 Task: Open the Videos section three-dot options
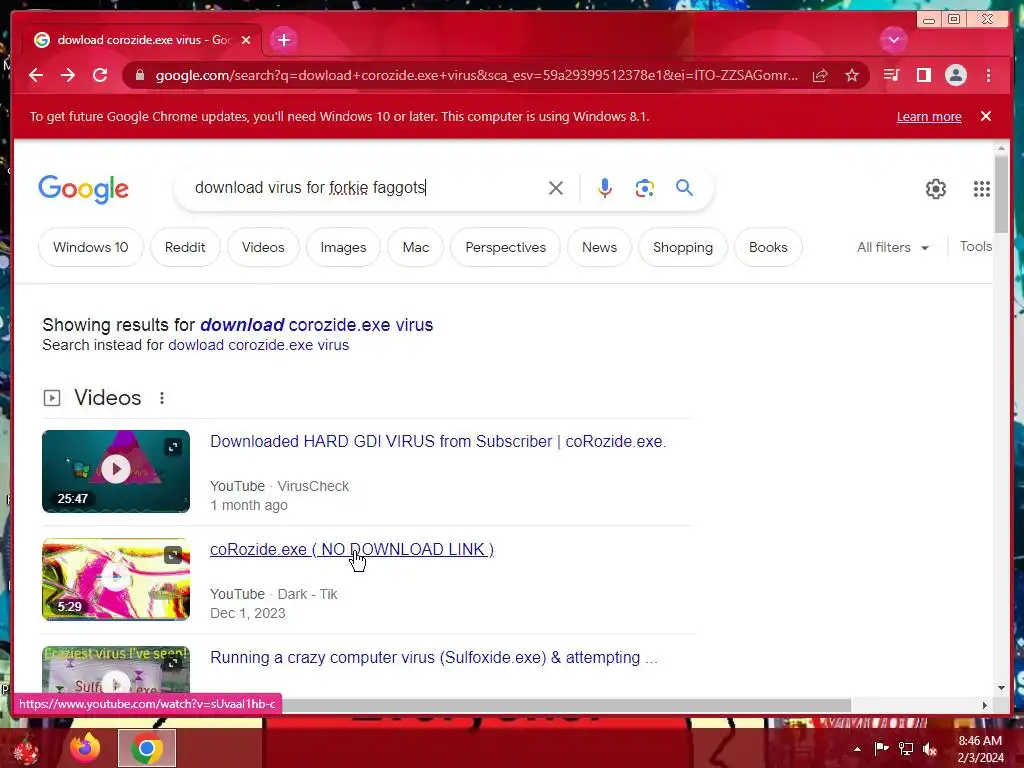tap(162, 398)
